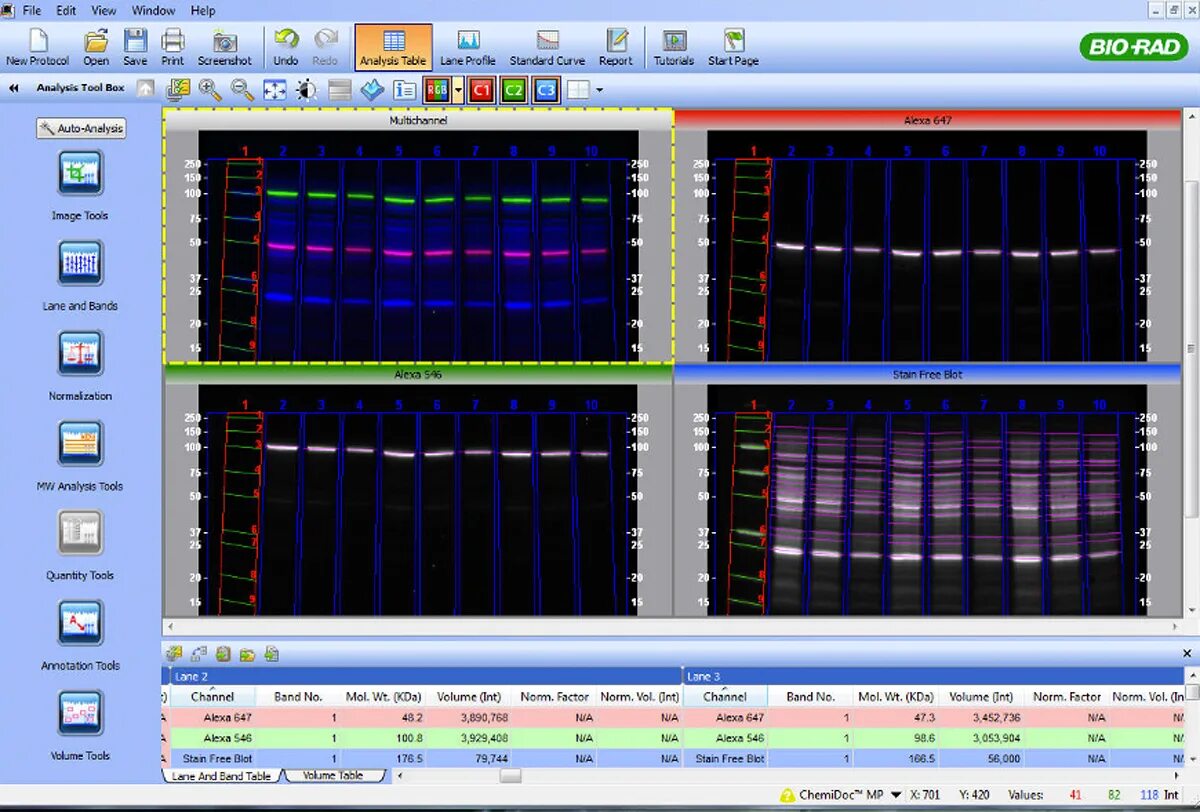Screen dimensions: 1200x812
Task: Click the Auto-Analysis button
Action: coord(81,128)
